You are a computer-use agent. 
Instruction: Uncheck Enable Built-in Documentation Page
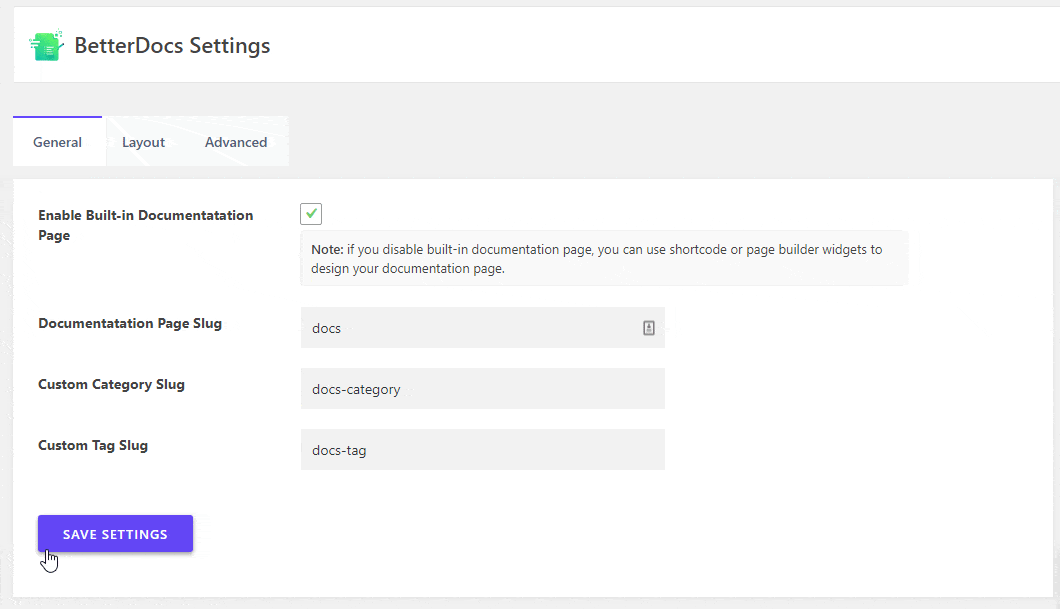tap(311, 213)
